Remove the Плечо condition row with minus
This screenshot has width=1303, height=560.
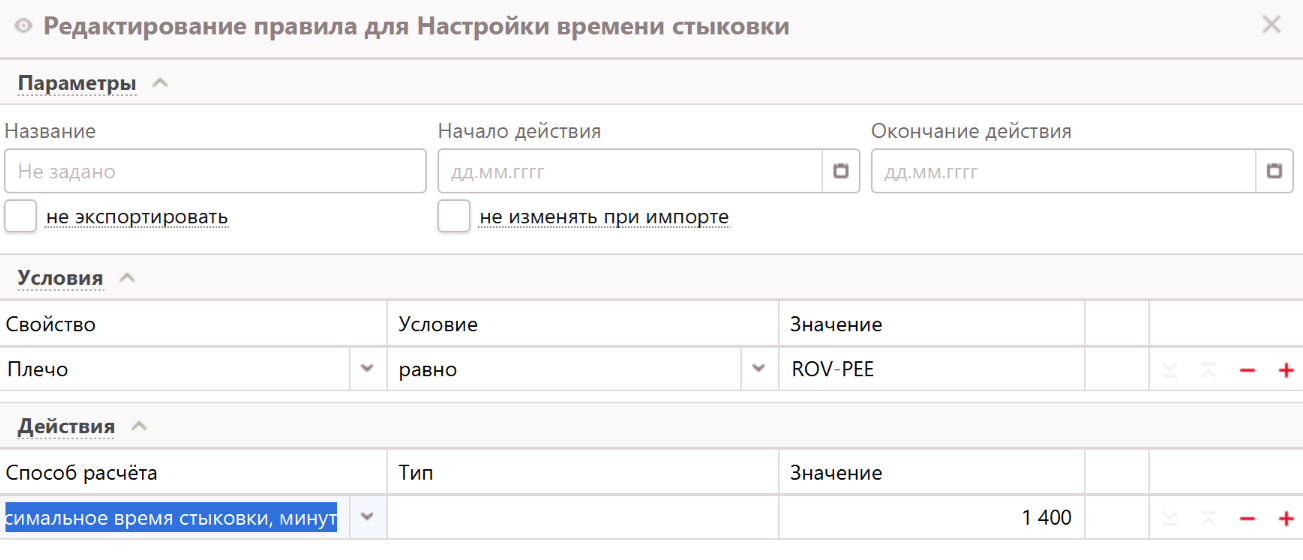(1247, 370)
